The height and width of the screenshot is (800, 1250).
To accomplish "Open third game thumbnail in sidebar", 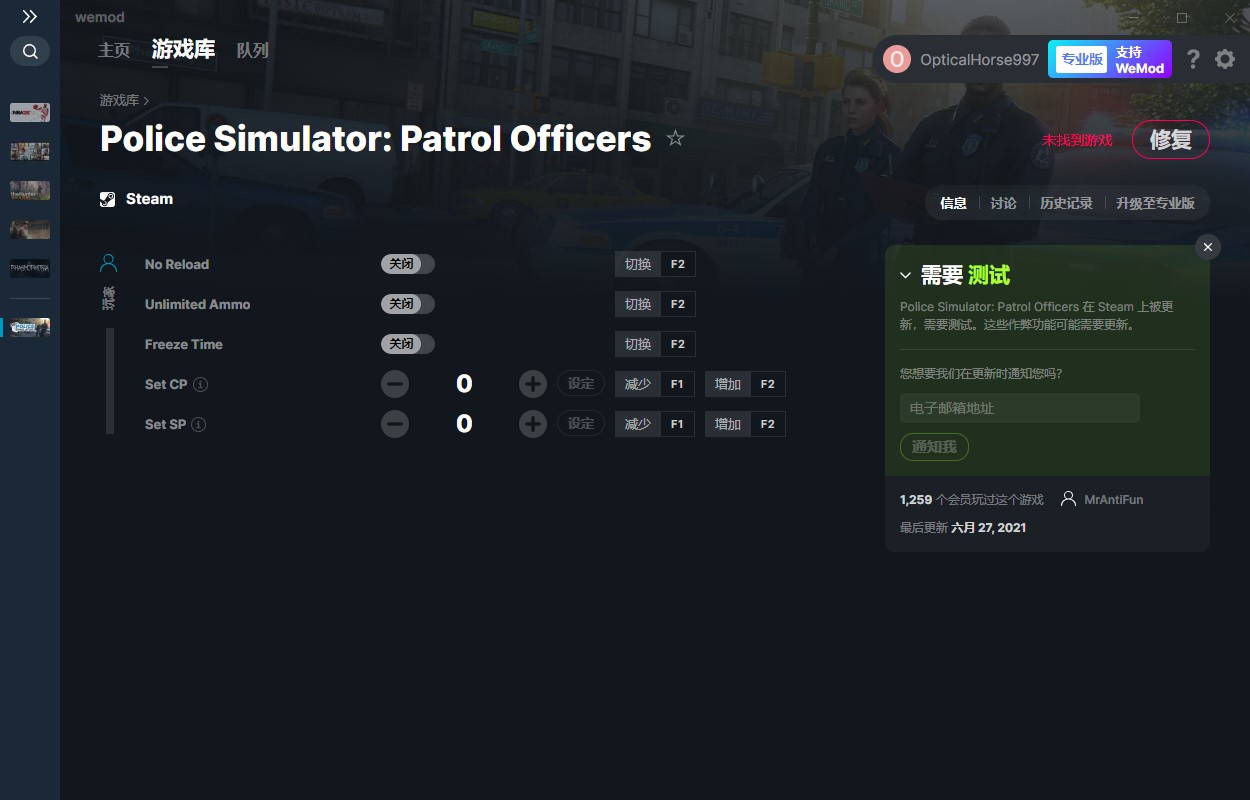I will [30, 190].
